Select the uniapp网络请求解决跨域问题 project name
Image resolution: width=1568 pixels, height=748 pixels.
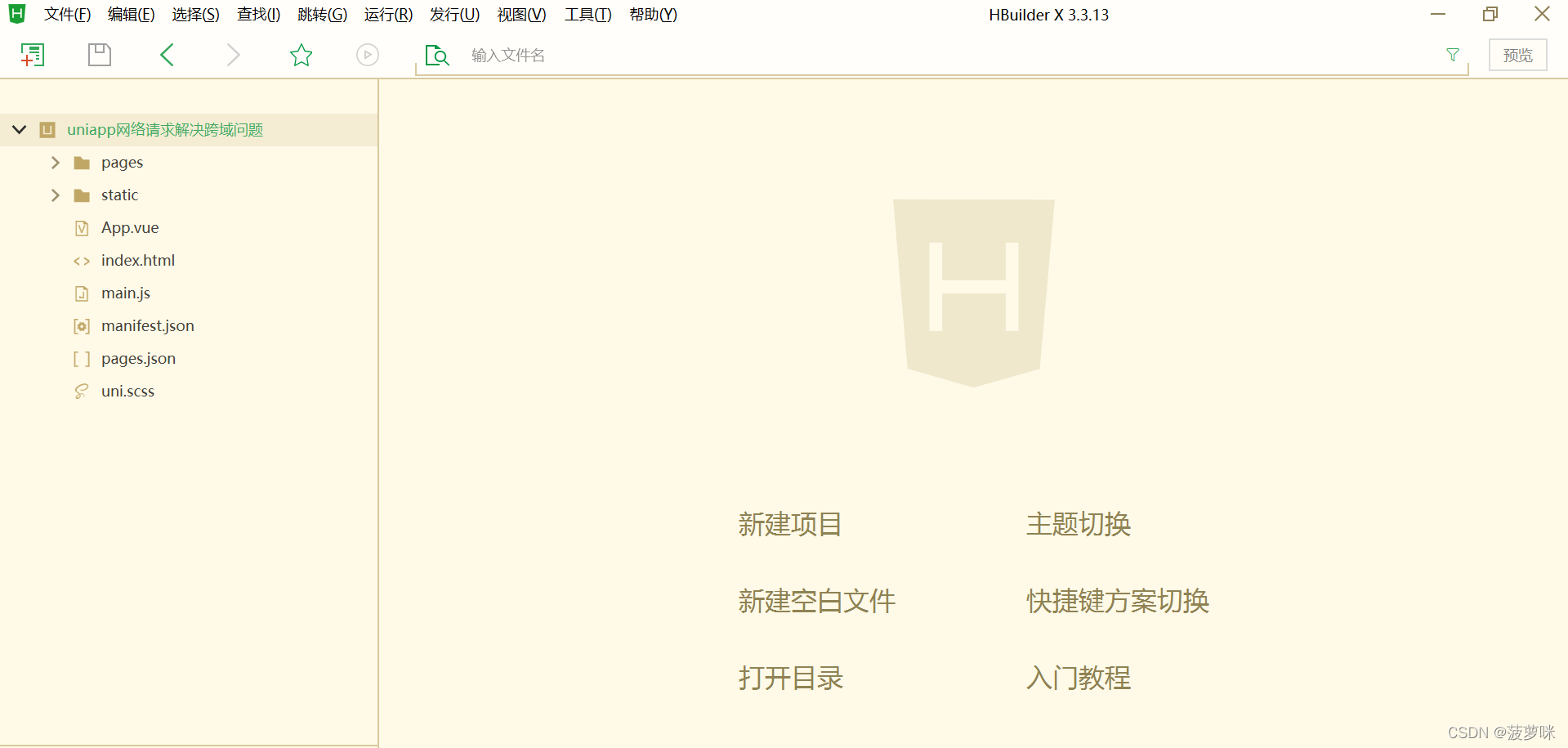(x=165, y=130)
